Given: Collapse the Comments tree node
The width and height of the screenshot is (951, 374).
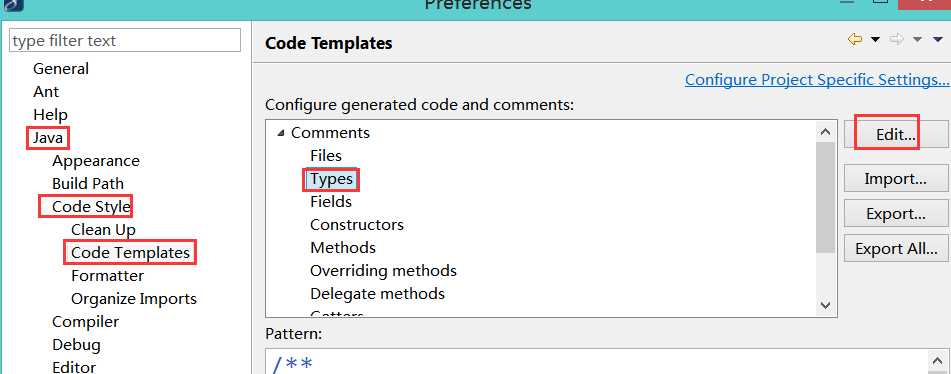Looking at the screenshot, I should point(280,133).
